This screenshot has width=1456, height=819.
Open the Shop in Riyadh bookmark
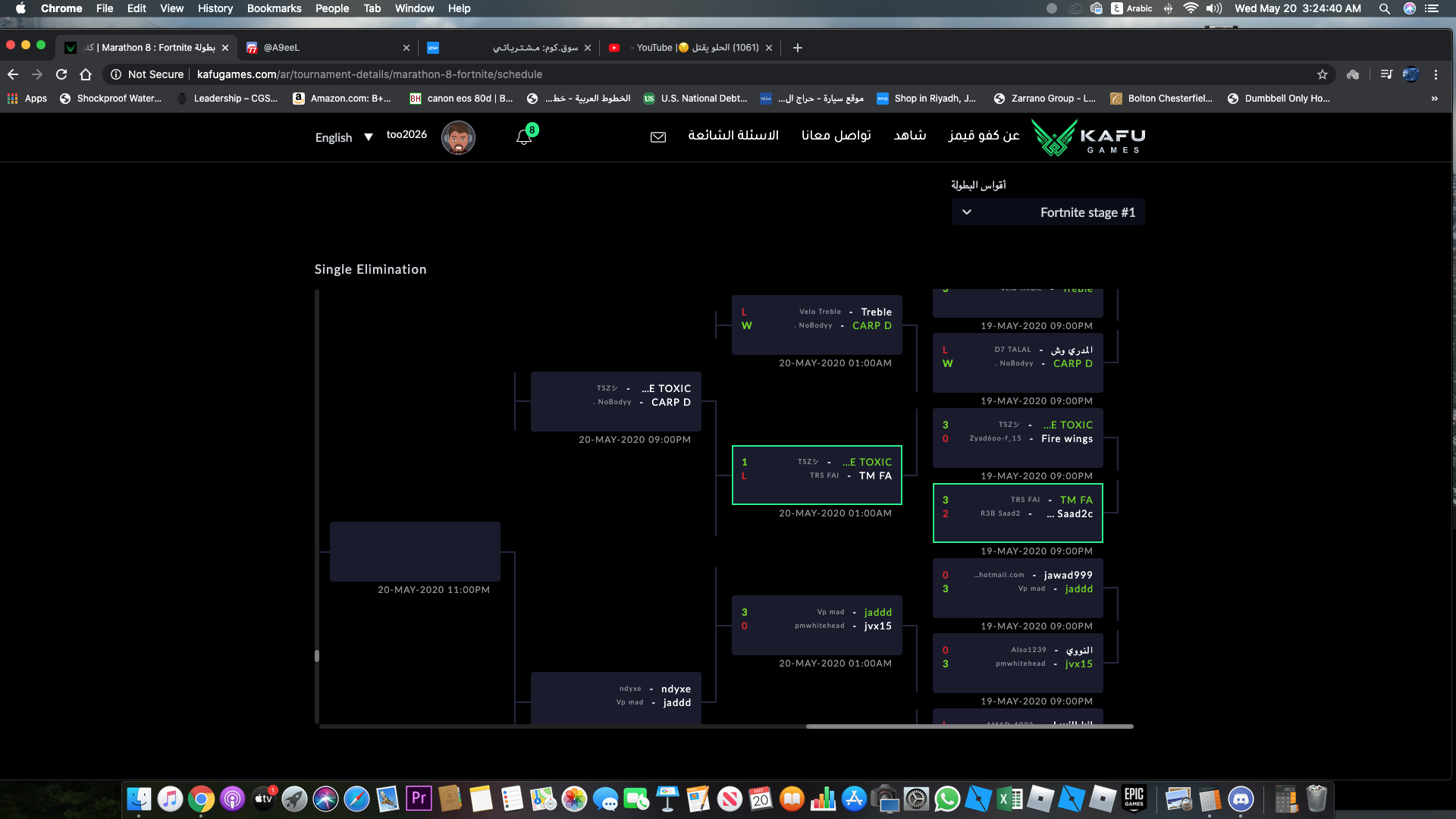926,99
